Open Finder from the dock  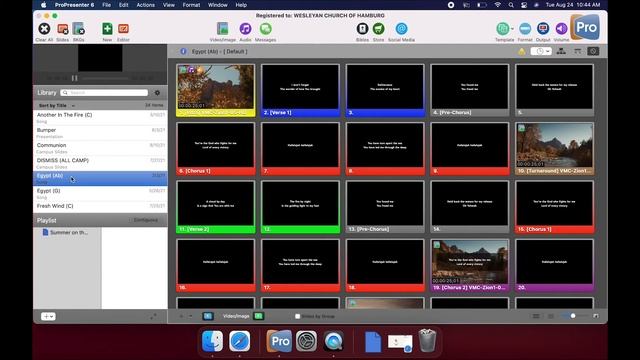(x=212, y=341)
